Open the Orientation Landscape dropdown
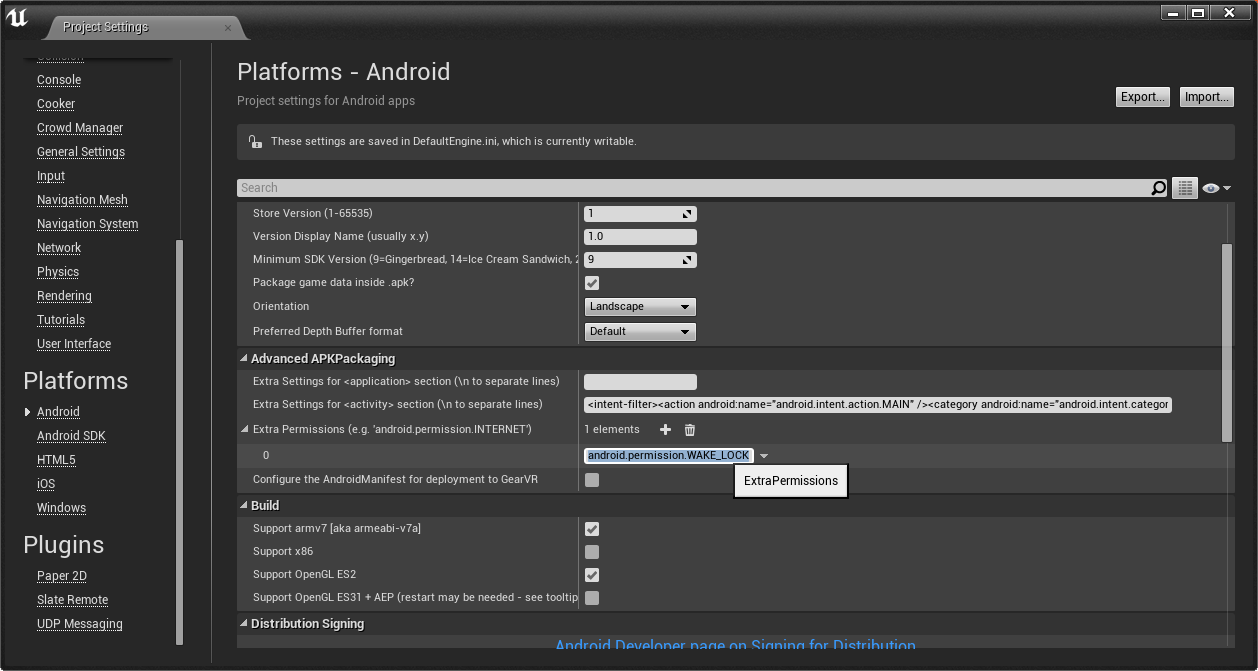 point(640,307)
